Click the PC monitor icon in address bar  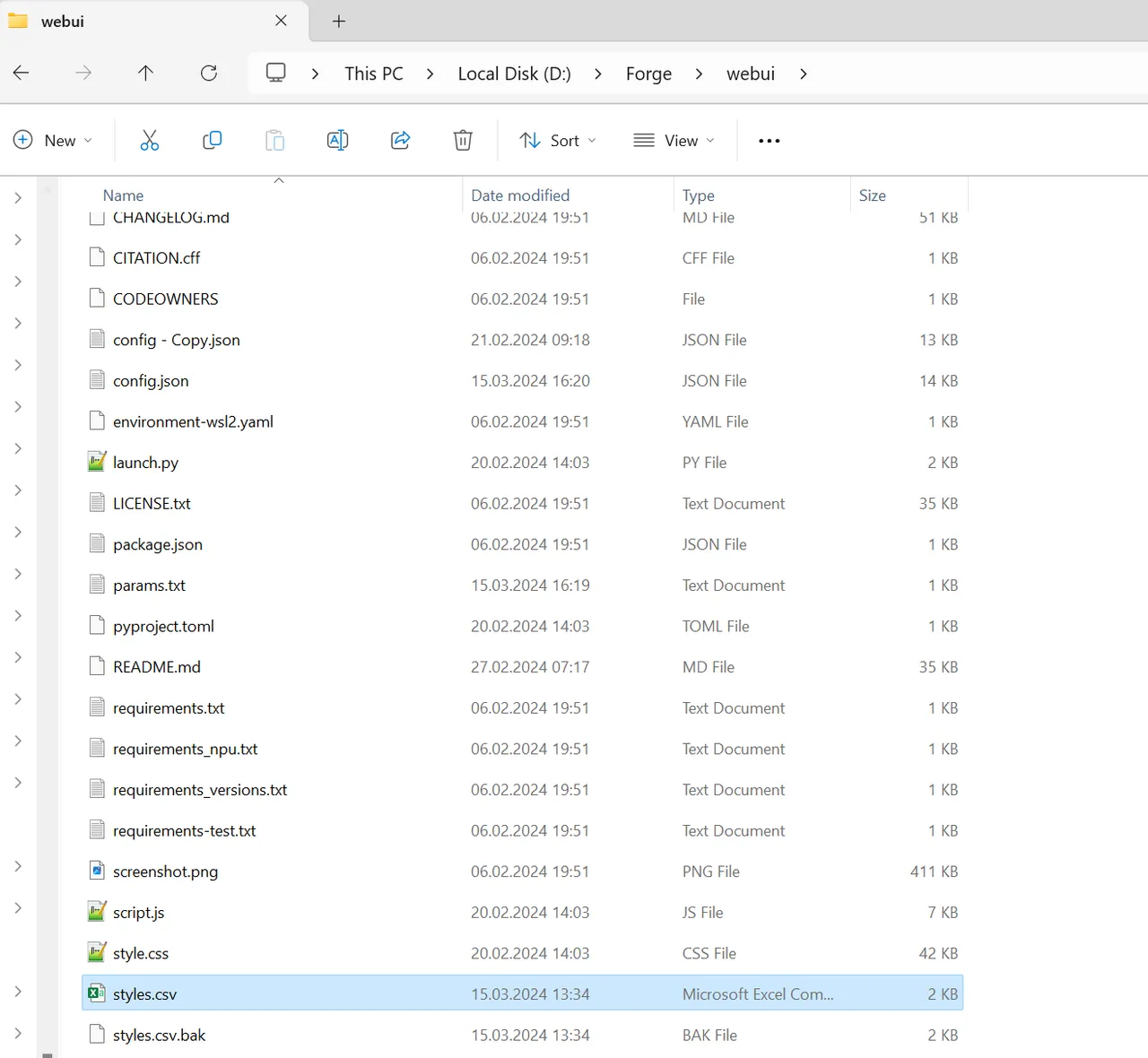[276, 73]
